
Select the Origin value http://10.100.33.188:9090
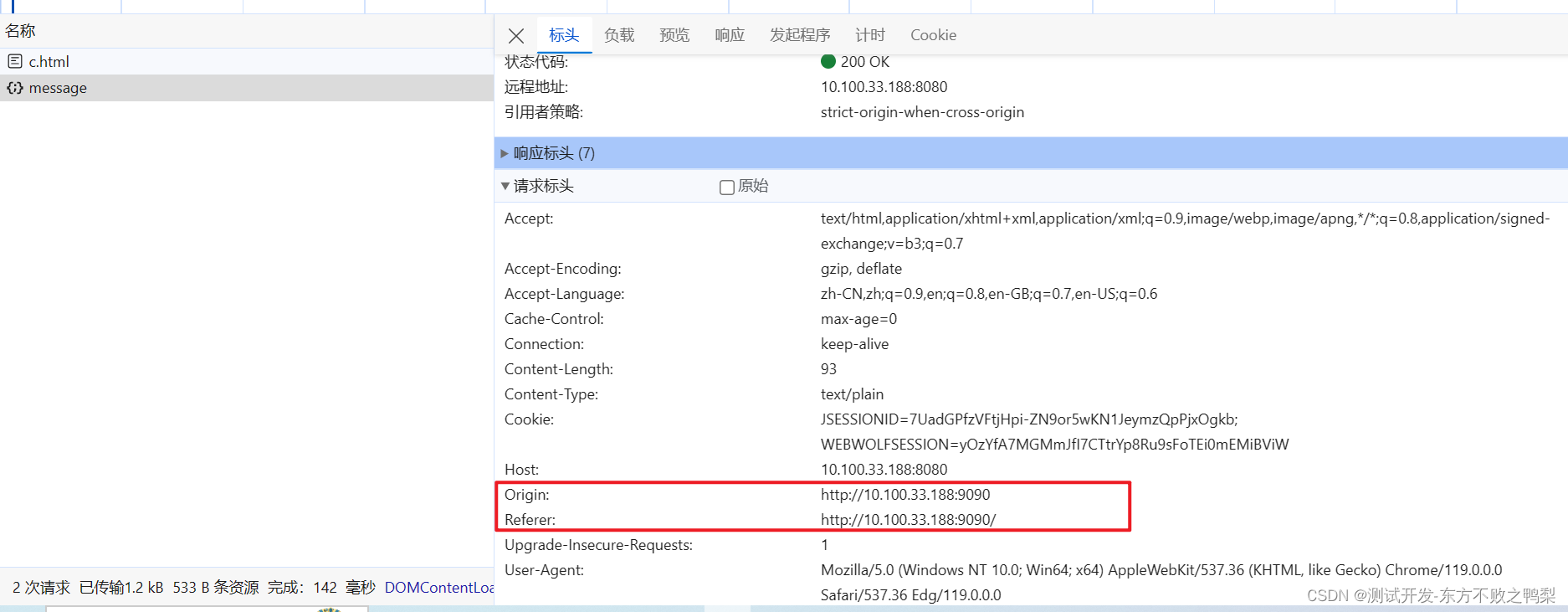[905, 495]
